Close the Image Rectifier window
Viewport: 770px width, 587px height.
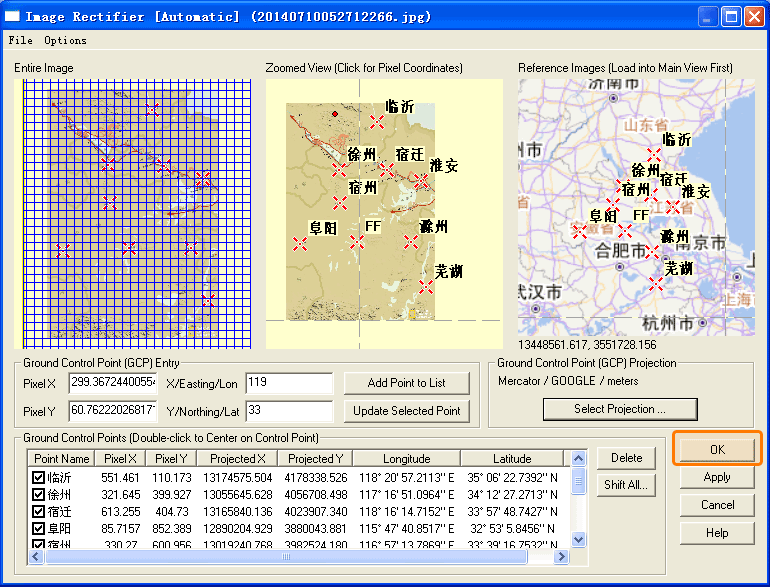pos(754,17)
